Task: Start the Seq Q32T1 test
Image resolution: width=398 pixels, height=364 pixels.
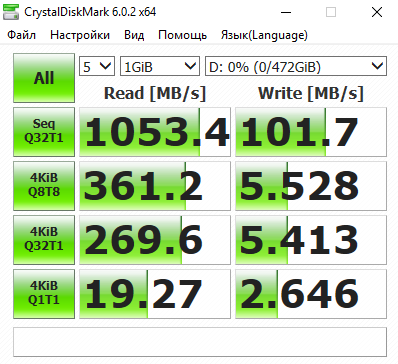Action: point(44,132)
